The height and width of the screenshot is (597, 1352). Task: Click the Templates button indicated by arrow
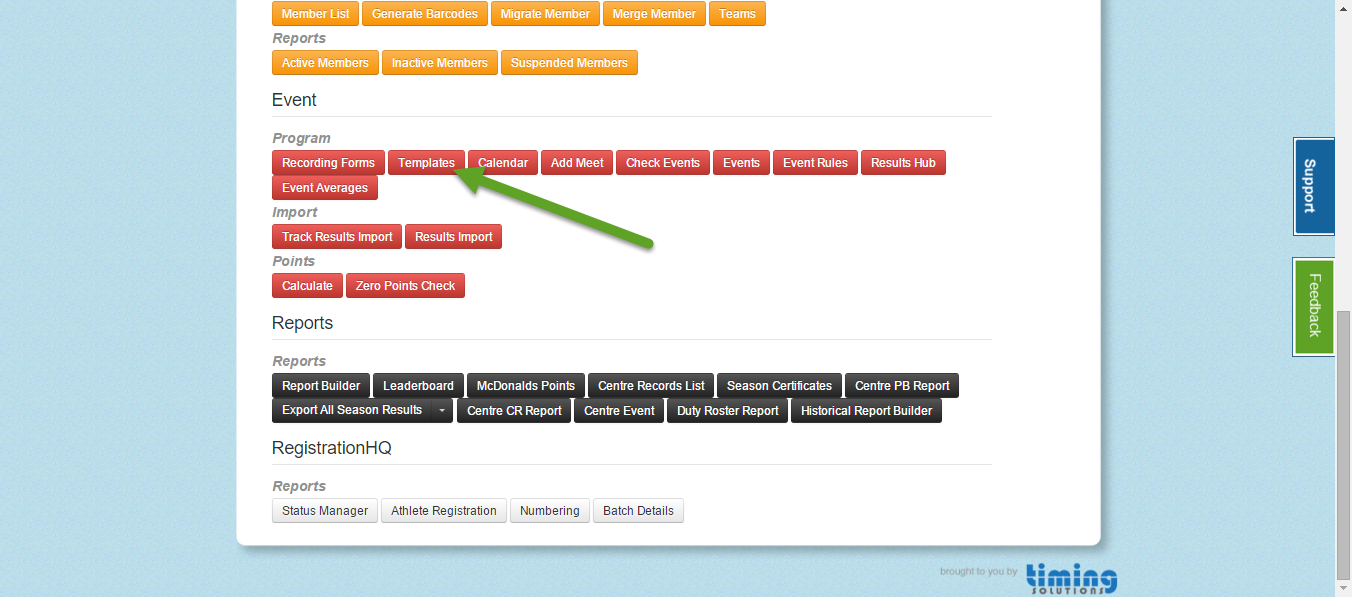[426, 162]
